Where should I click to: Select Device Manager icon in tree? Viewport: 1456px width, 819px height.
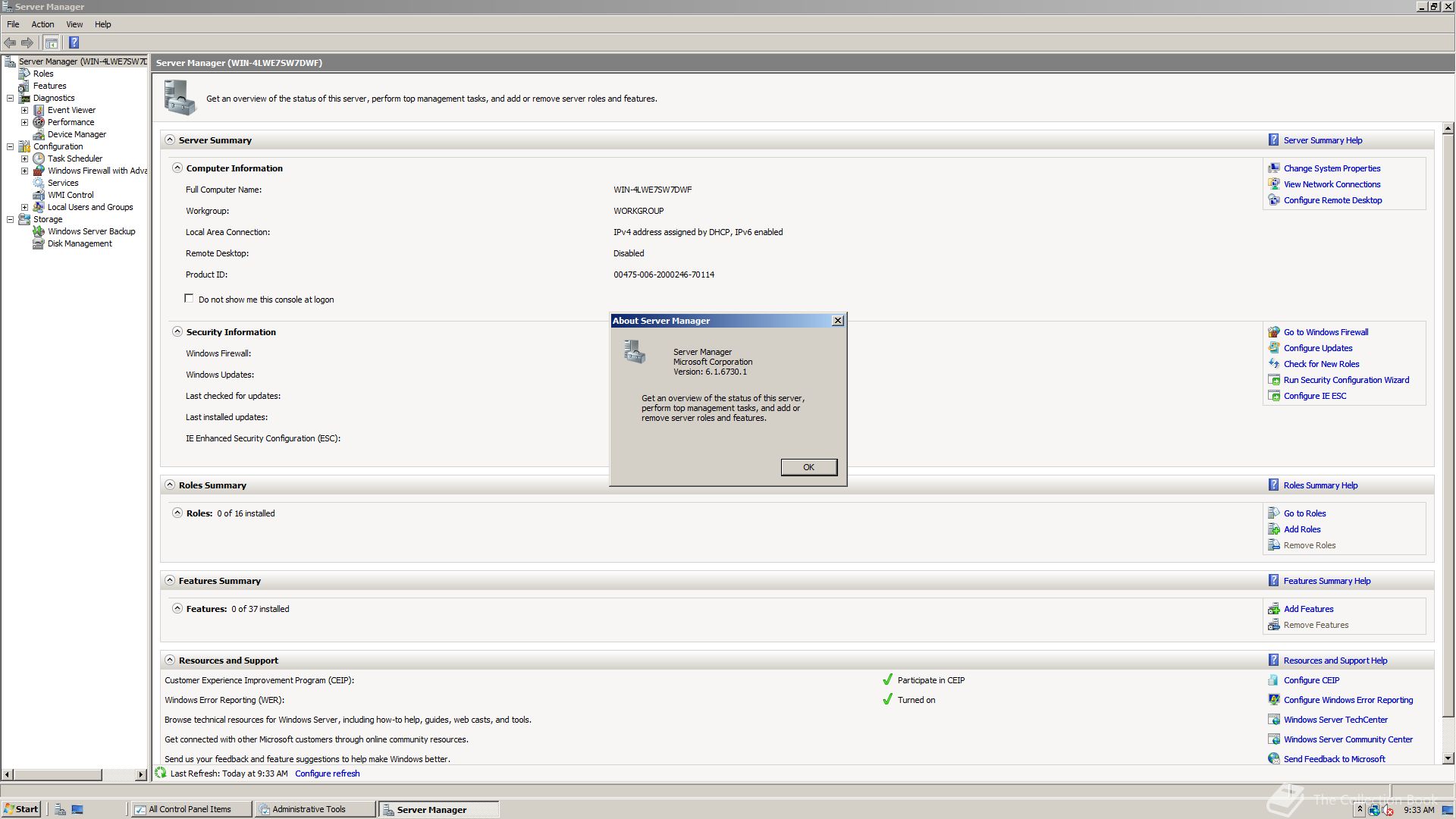coord(39,134)
